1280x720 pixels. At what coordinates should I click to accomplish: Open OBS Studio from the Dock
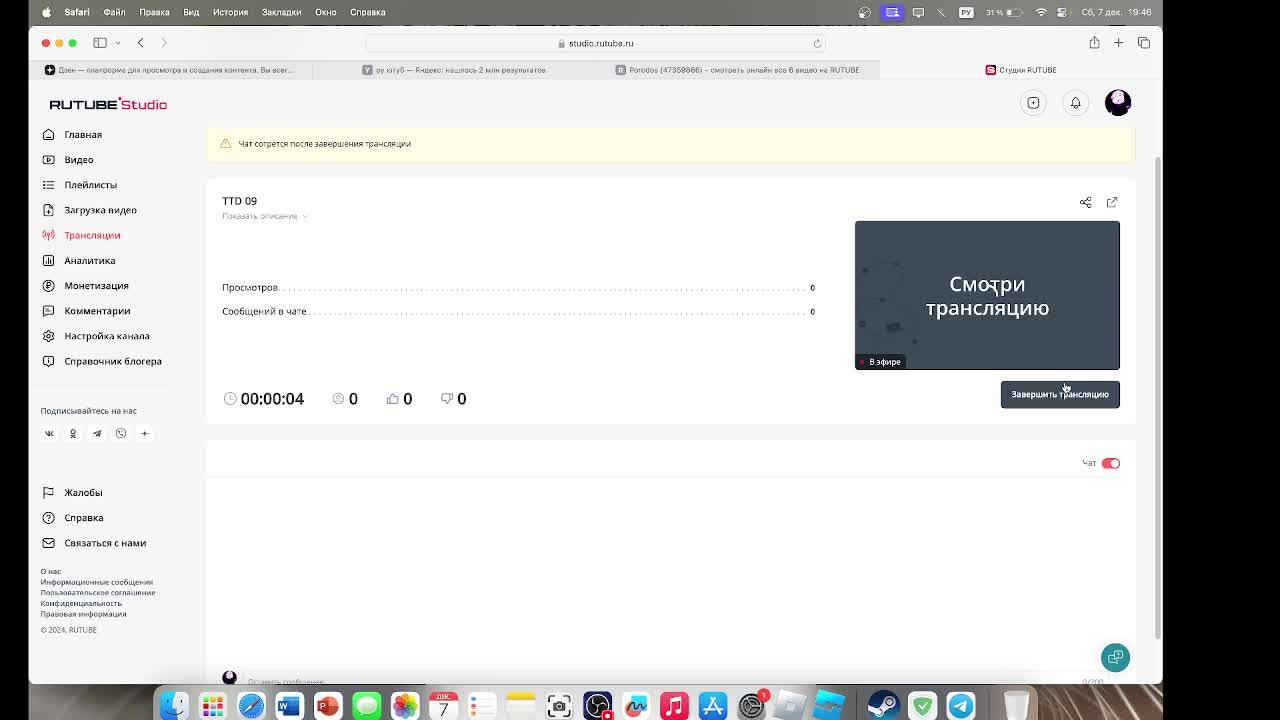point(598,706)
